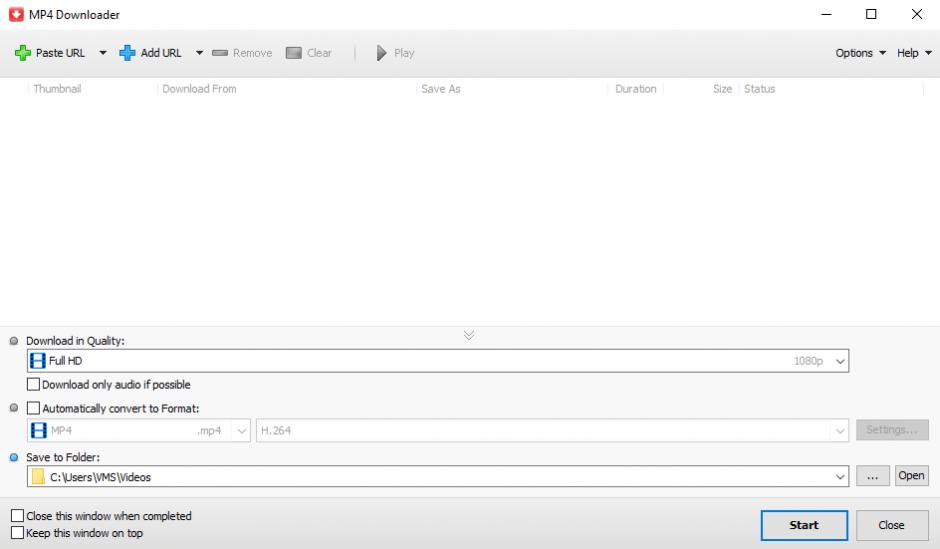Image resolution: width=940 pixels, height=549 pixels.
Task: Click the Paste URL green plus icon
Action: point(22,53)
